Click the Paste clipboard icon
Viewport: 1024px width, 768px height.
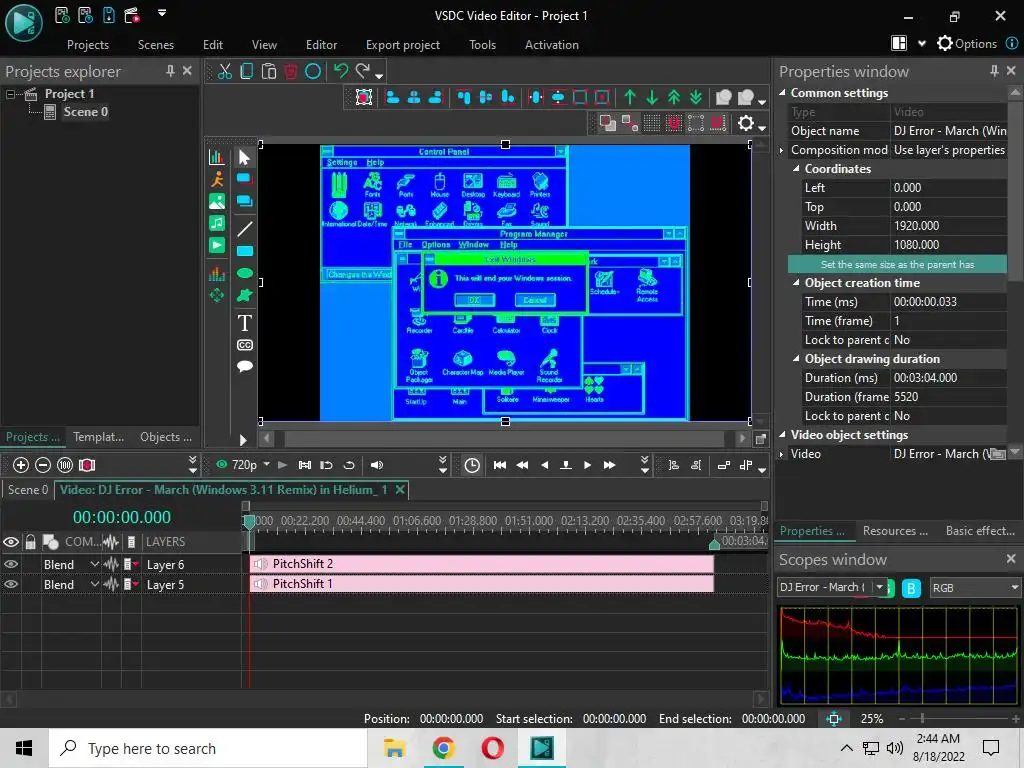tap(268, 71)
